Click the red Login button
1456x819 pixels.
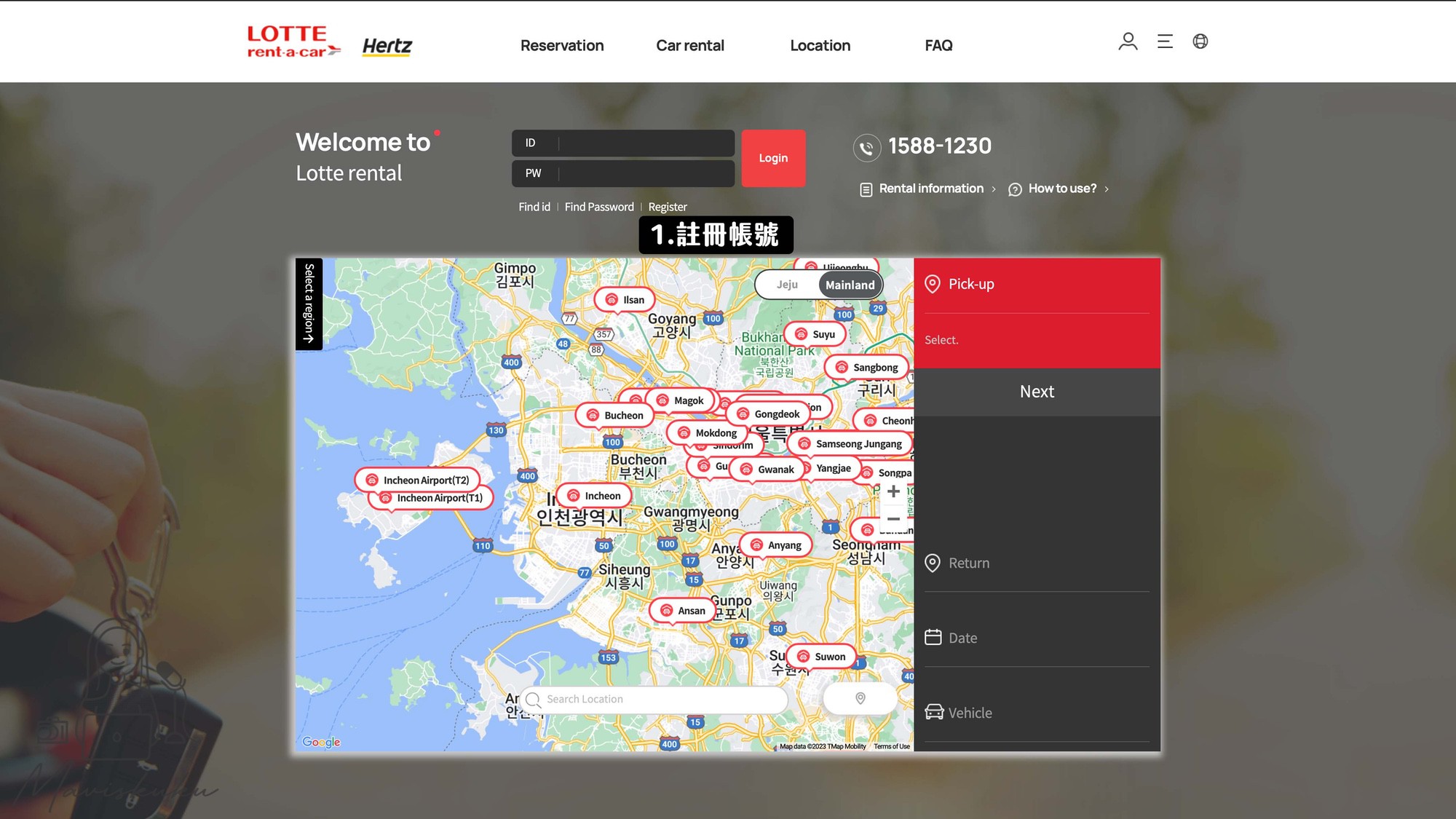773,158
